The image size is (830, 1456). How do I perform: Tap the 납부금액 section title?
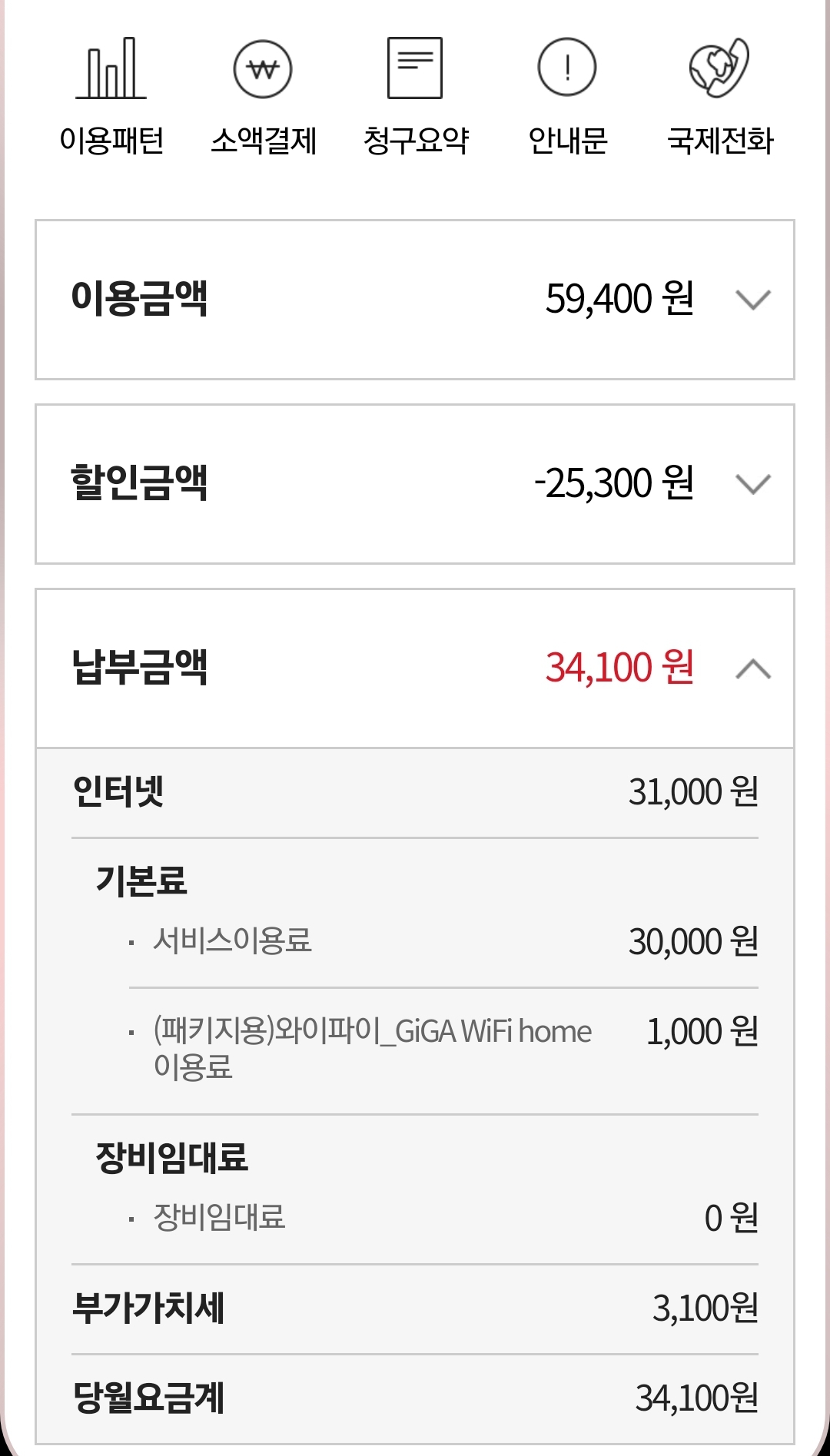tap(139, 667)
